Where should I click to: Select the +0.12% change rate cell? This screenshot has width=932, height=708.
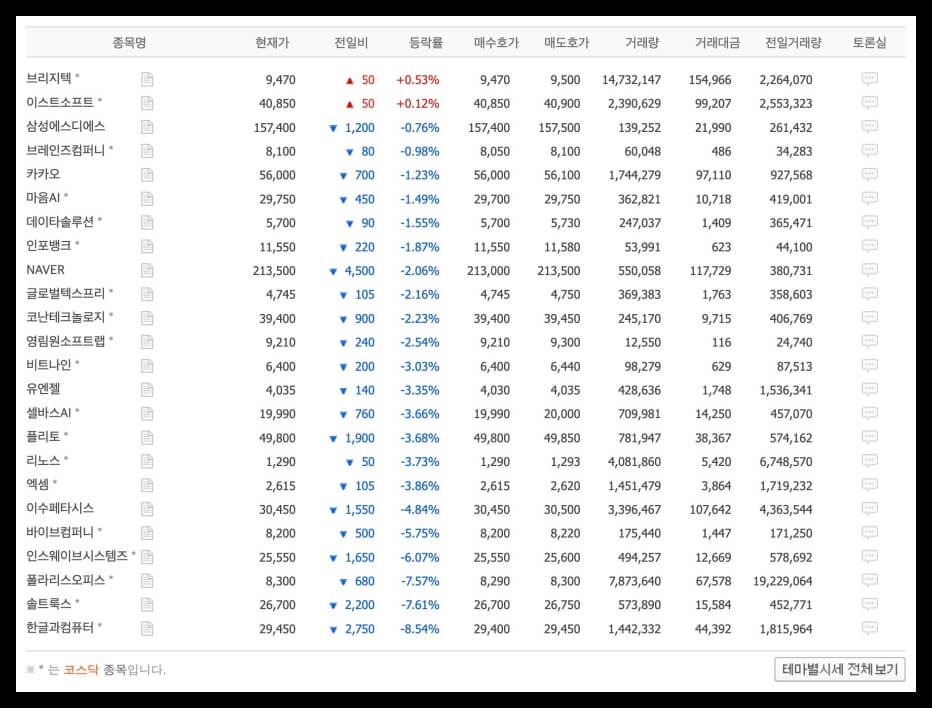point(418,103)
